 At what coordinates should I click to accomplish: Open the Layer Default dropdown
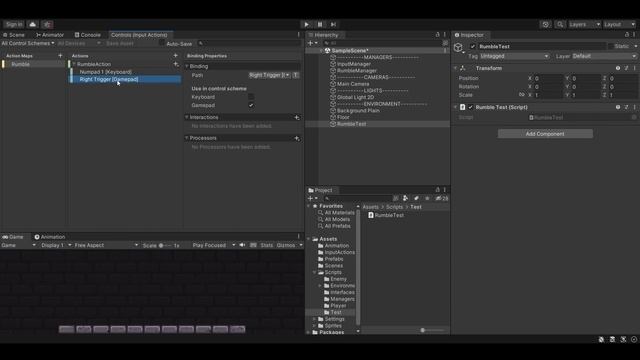pyautogui.click(x=604, y=56)
